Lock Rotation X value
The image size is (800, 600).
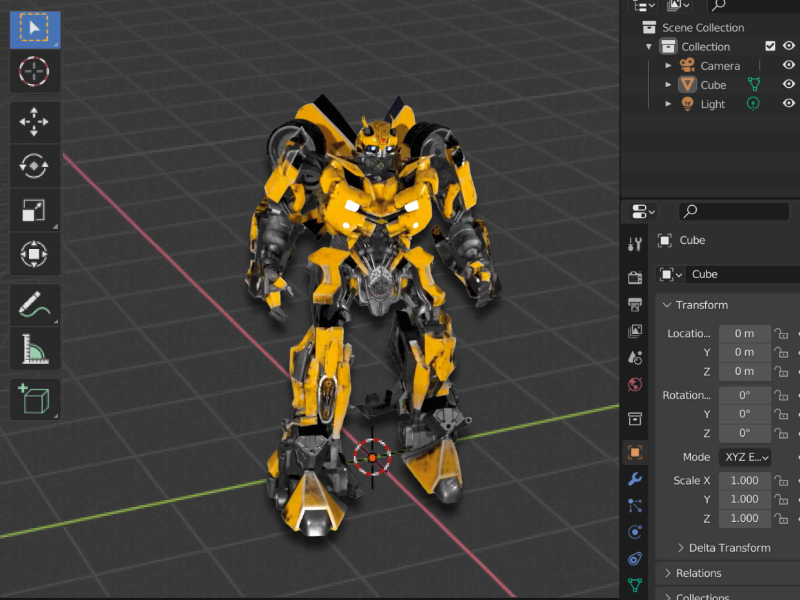(781, 395)
